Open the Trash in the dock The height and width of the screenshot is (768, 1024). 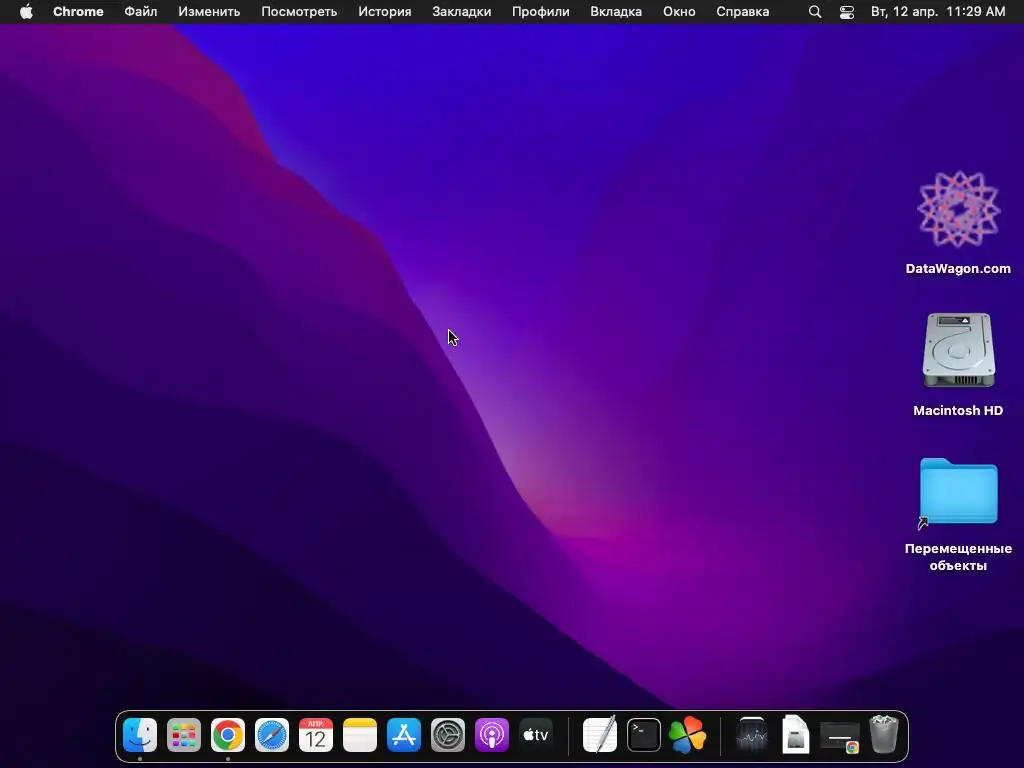pos(884,735)
